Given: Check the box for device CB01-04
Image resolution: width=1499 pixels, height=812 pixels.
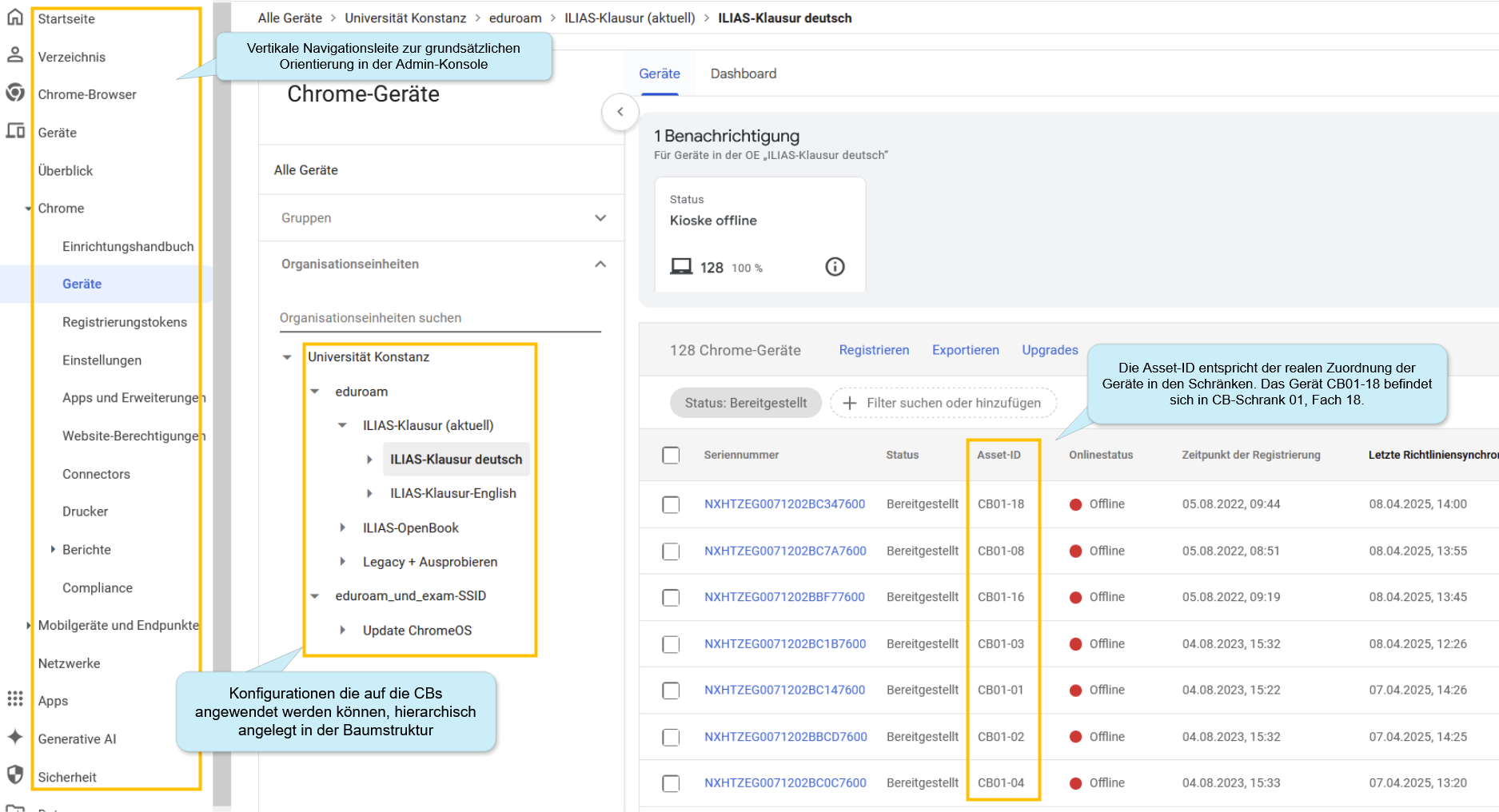Looking at the screenshot, I should [x=671, y=783].
